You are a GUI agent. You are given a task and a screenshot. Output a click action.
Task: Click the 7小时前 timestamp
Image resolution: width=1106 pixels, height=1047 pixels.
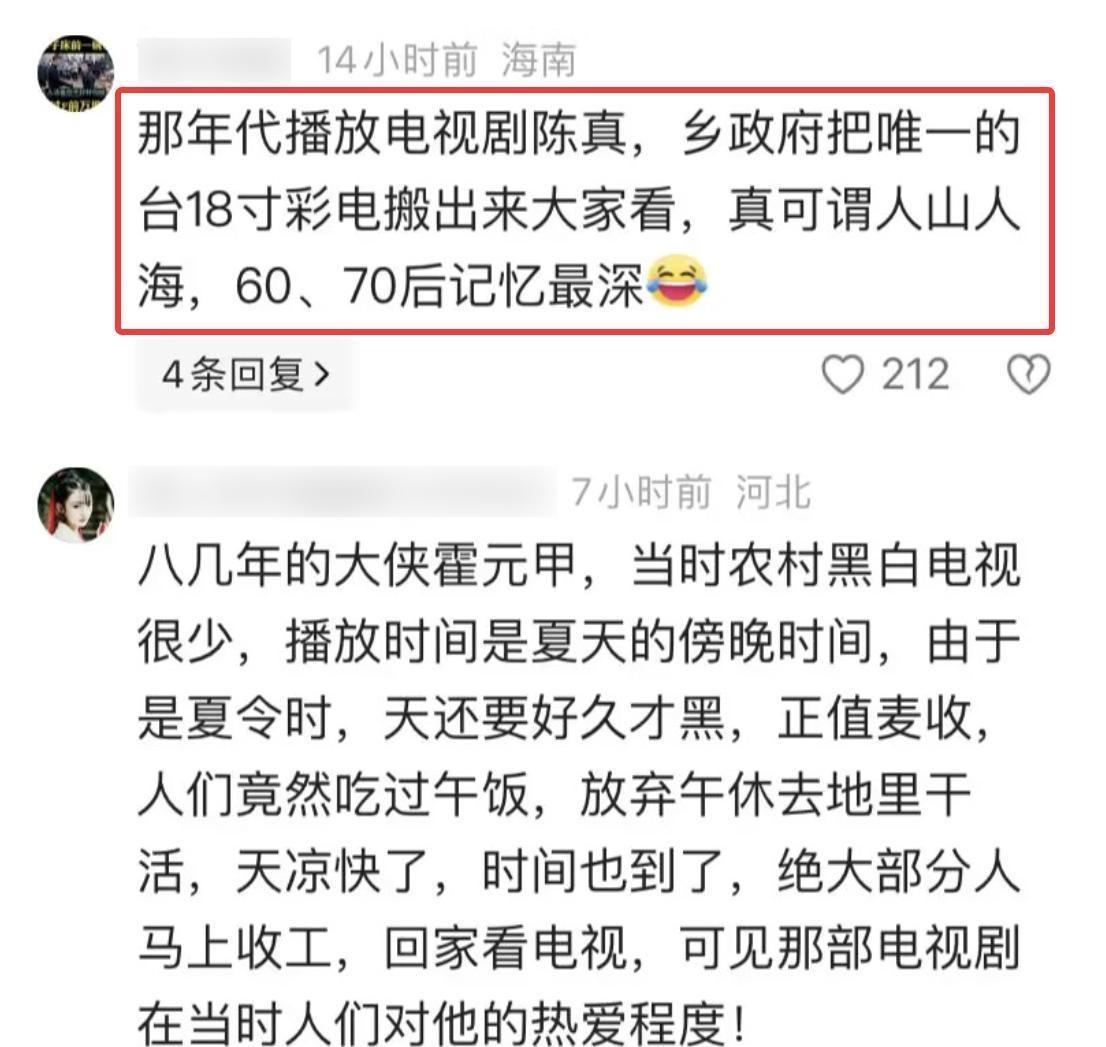tap(640, 492)
